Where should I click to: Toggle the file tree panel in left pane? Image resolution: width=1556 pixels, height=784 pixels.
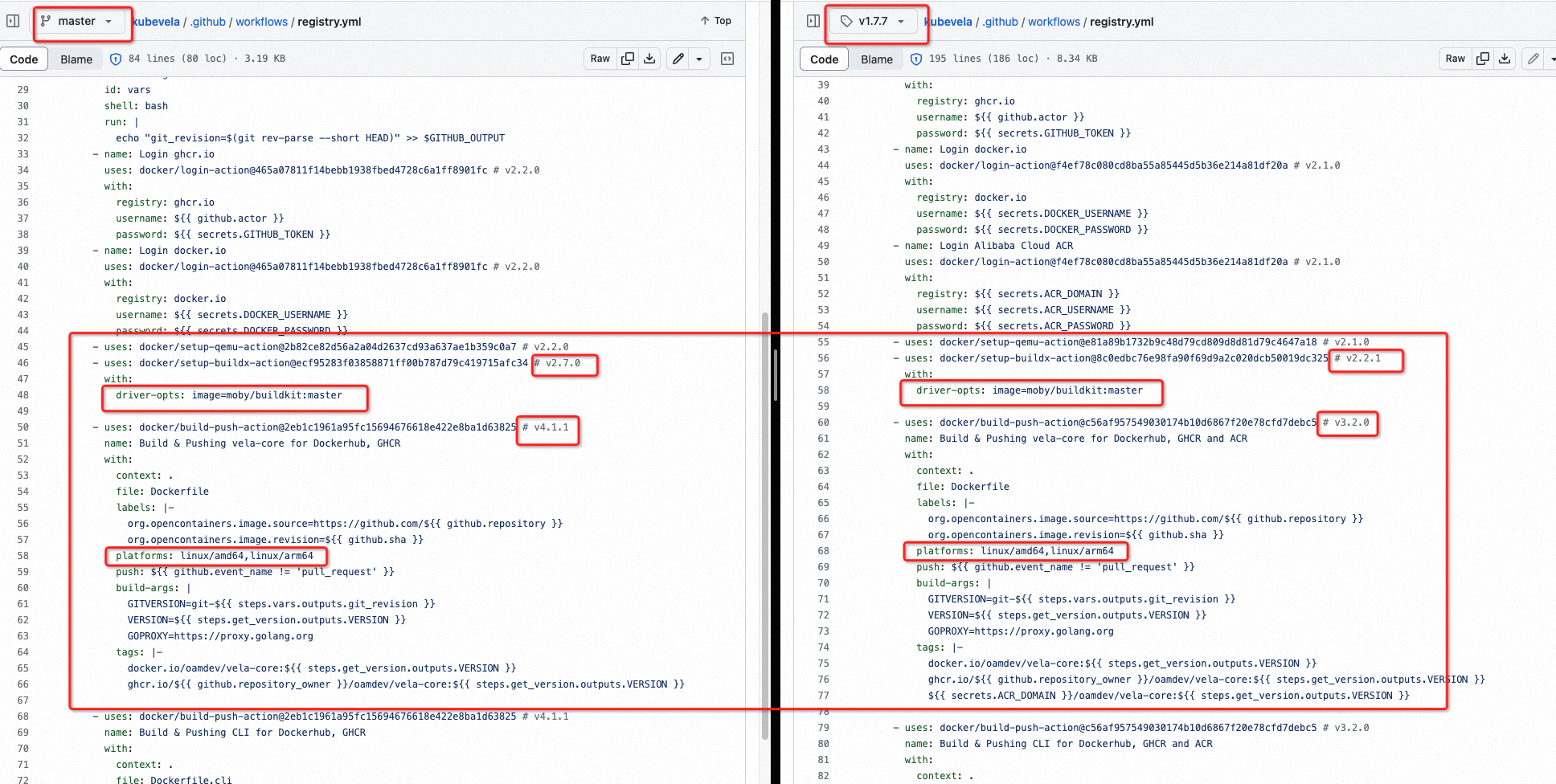pos(12,20)
